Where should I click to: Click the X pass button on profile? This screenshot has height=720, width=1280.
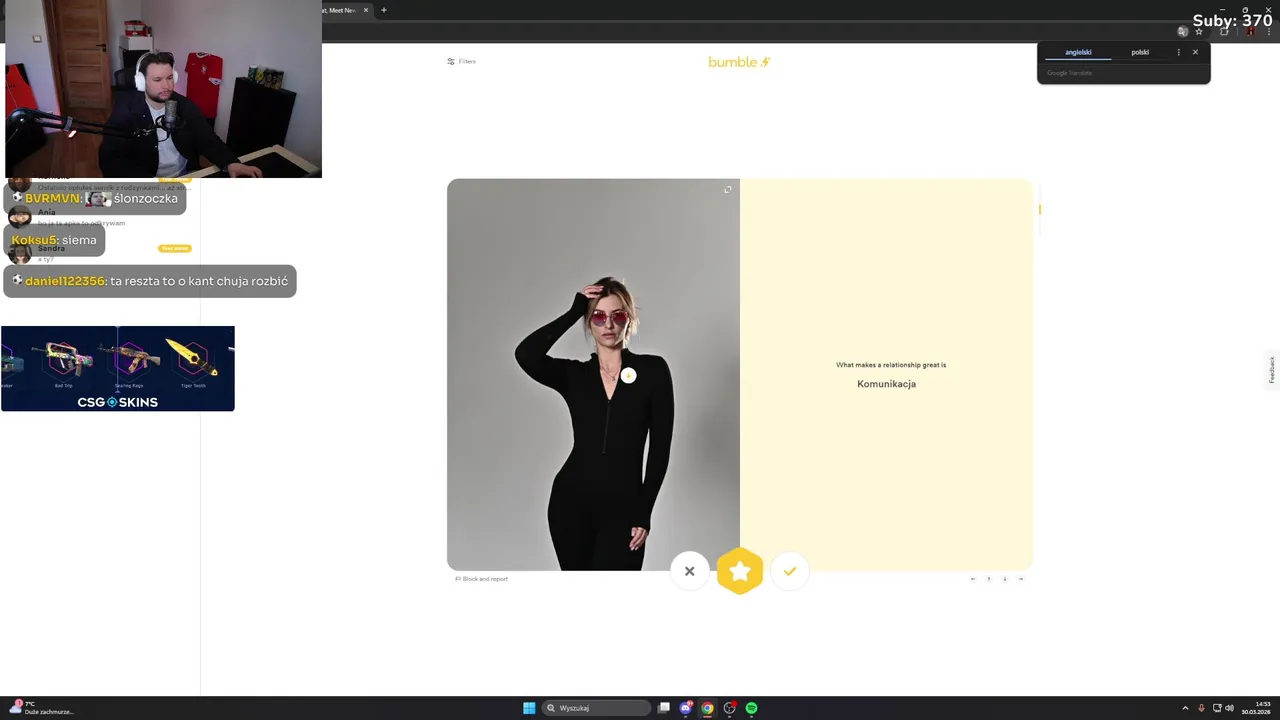click(x=689, y=571)
